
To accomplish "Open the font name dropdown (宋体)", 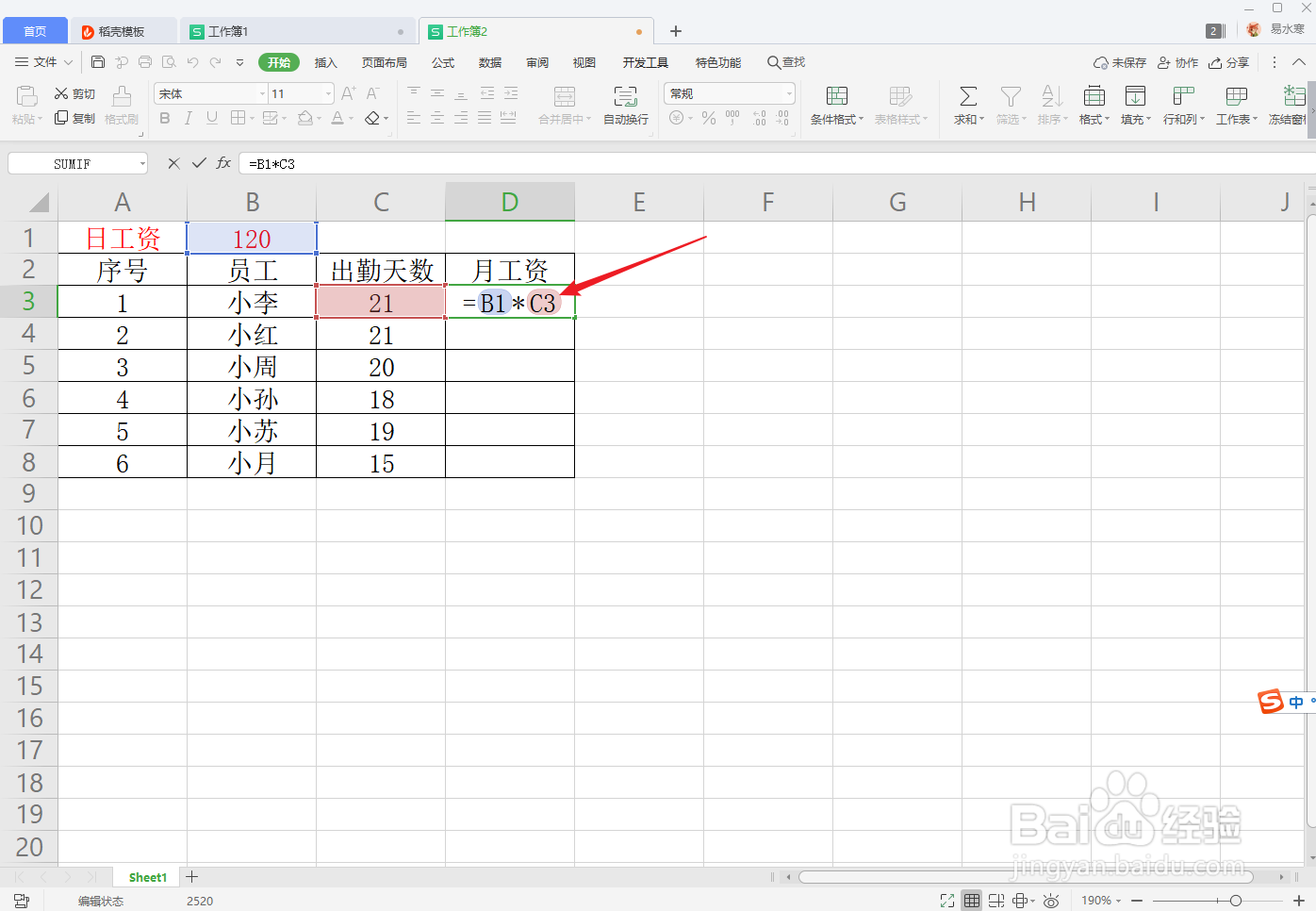I will pyautogui.click(x=262, y=93).
